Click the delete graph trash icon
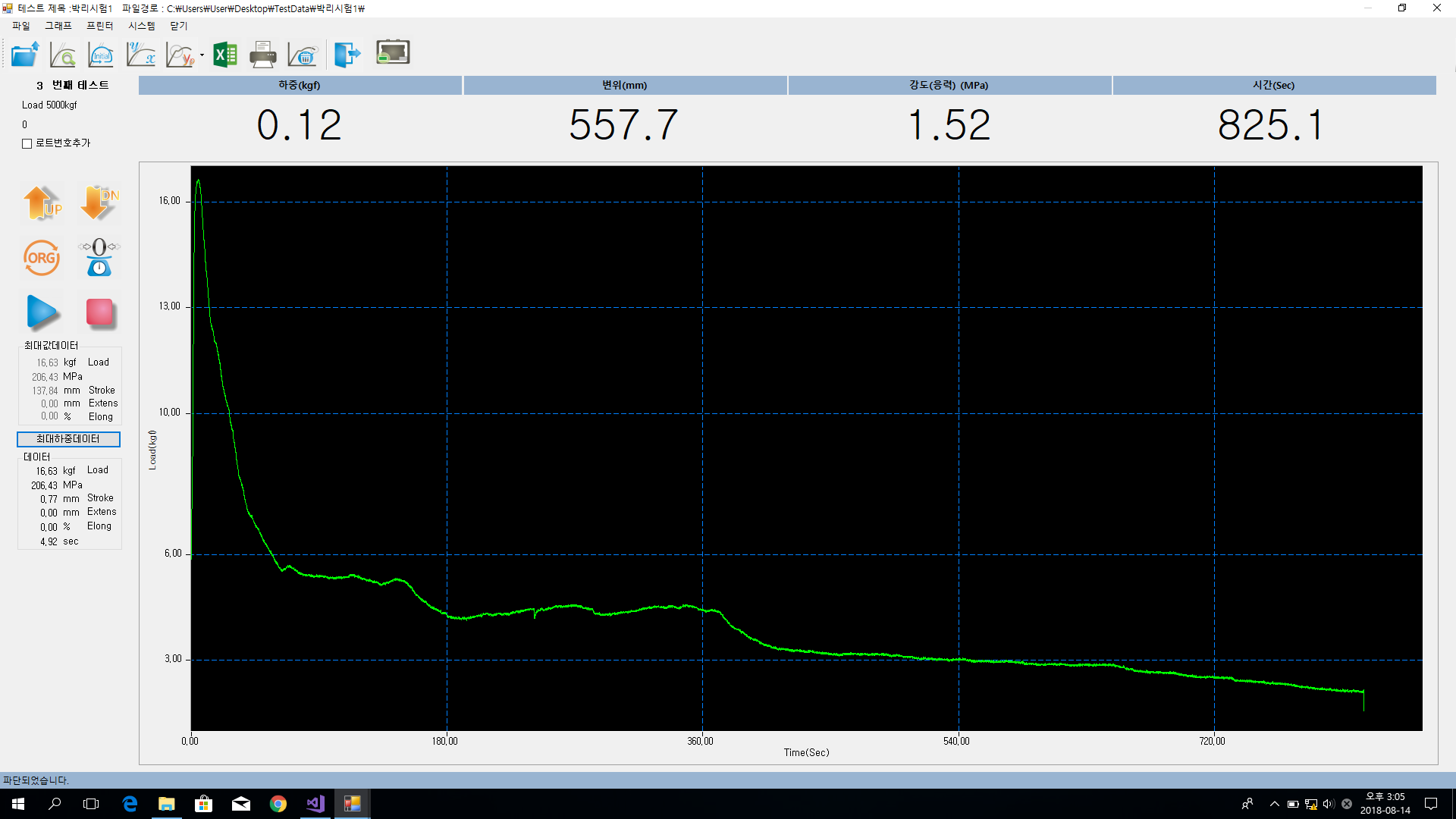Image resolution: width=1456 pixels, height=819 pixels. point(303,55)
